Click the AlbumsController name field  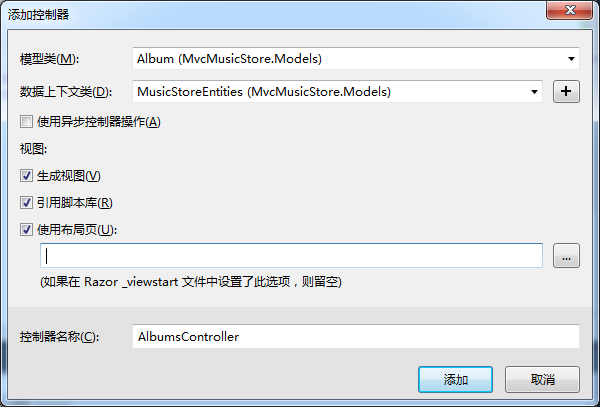[x=356, y=337]
